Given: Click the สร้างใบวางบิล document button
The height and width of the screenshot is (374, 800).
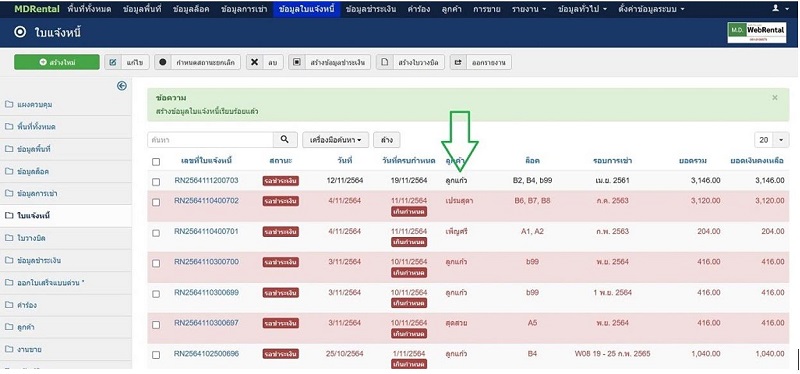Looking at the screenshot, I should point(411,62).
